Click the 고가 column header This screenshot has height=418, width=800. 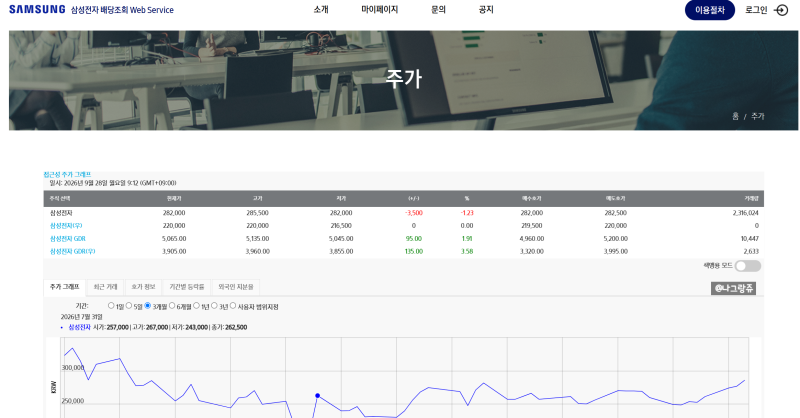[x=258, y=199]
